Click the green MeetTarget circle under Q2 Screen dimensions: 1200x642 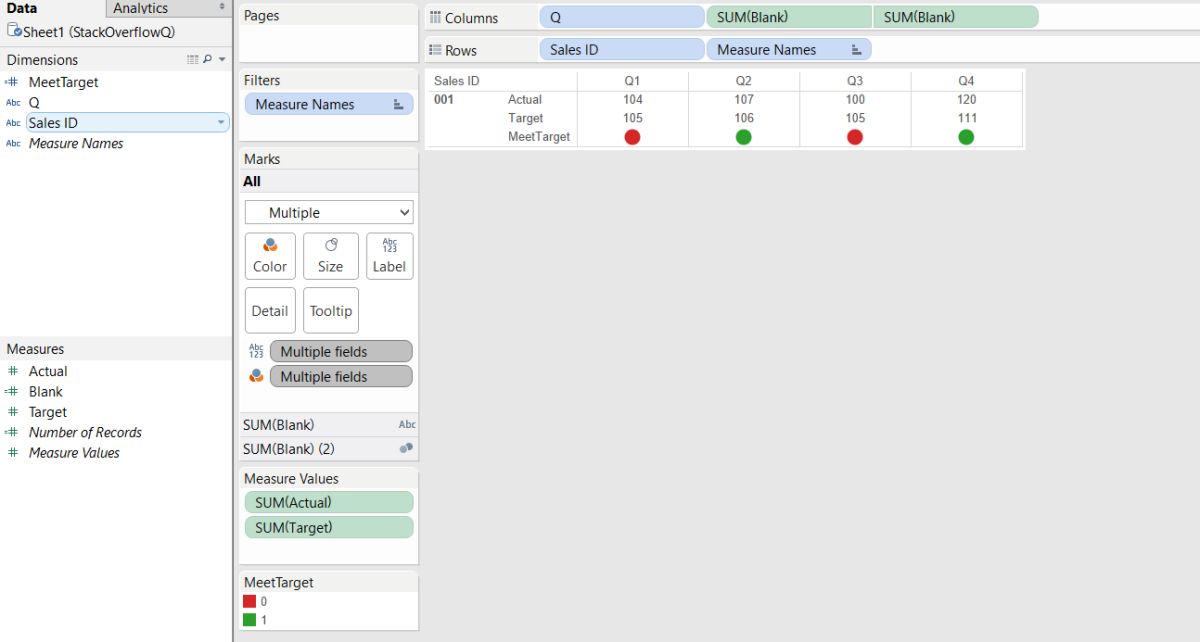click(743, 137)
